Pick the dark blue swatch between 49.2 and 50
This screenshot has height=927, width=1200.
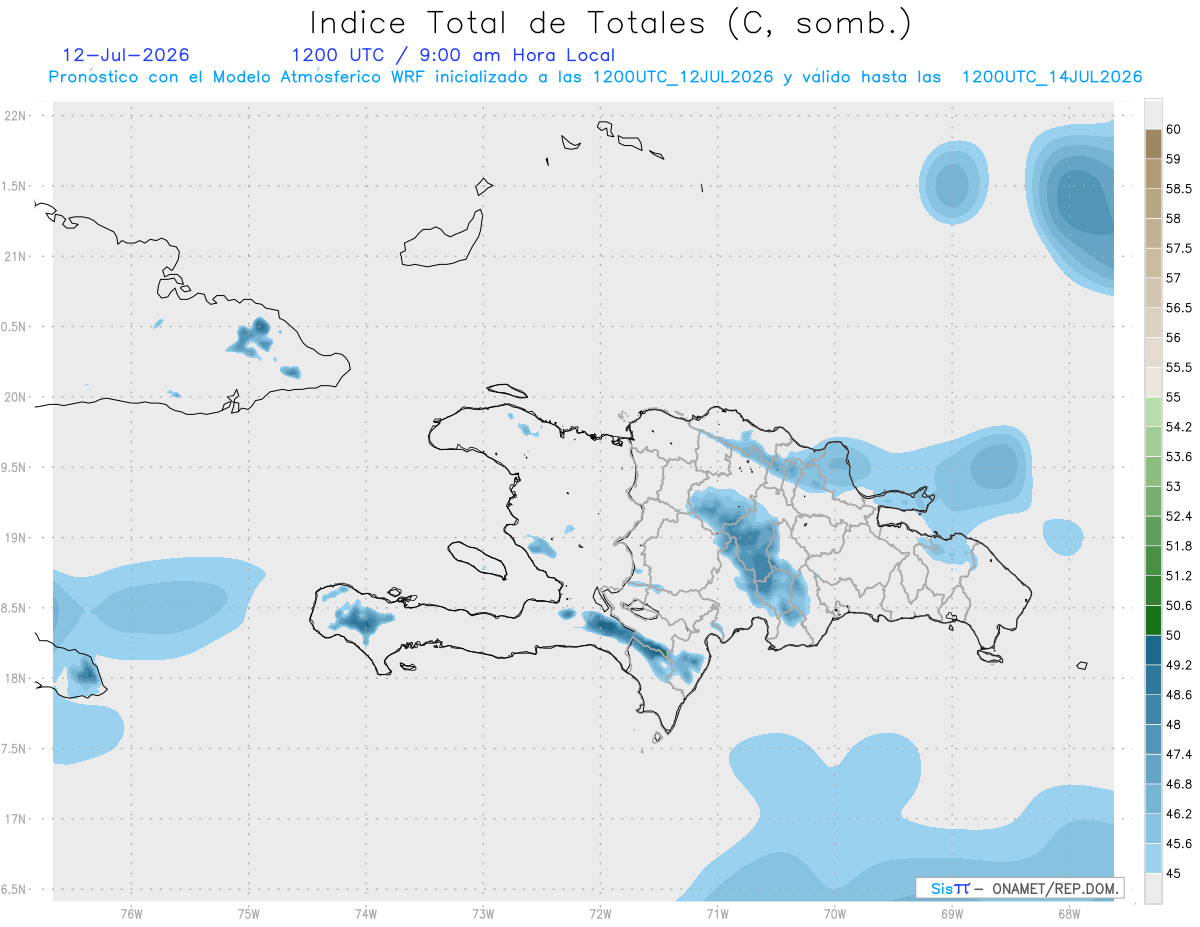(x=1153, y=650)
